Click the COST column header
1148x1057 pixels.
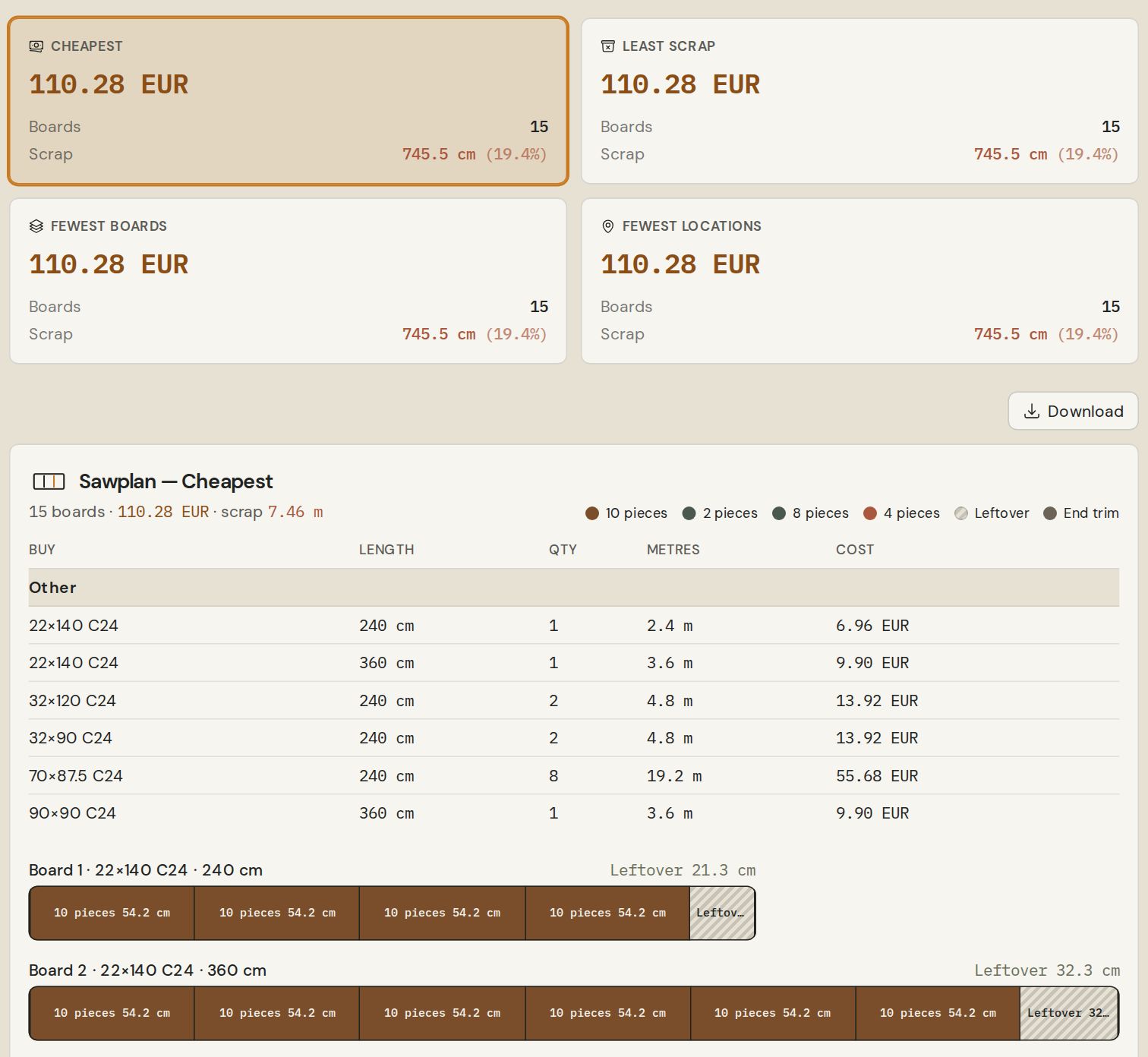point(855,550)
